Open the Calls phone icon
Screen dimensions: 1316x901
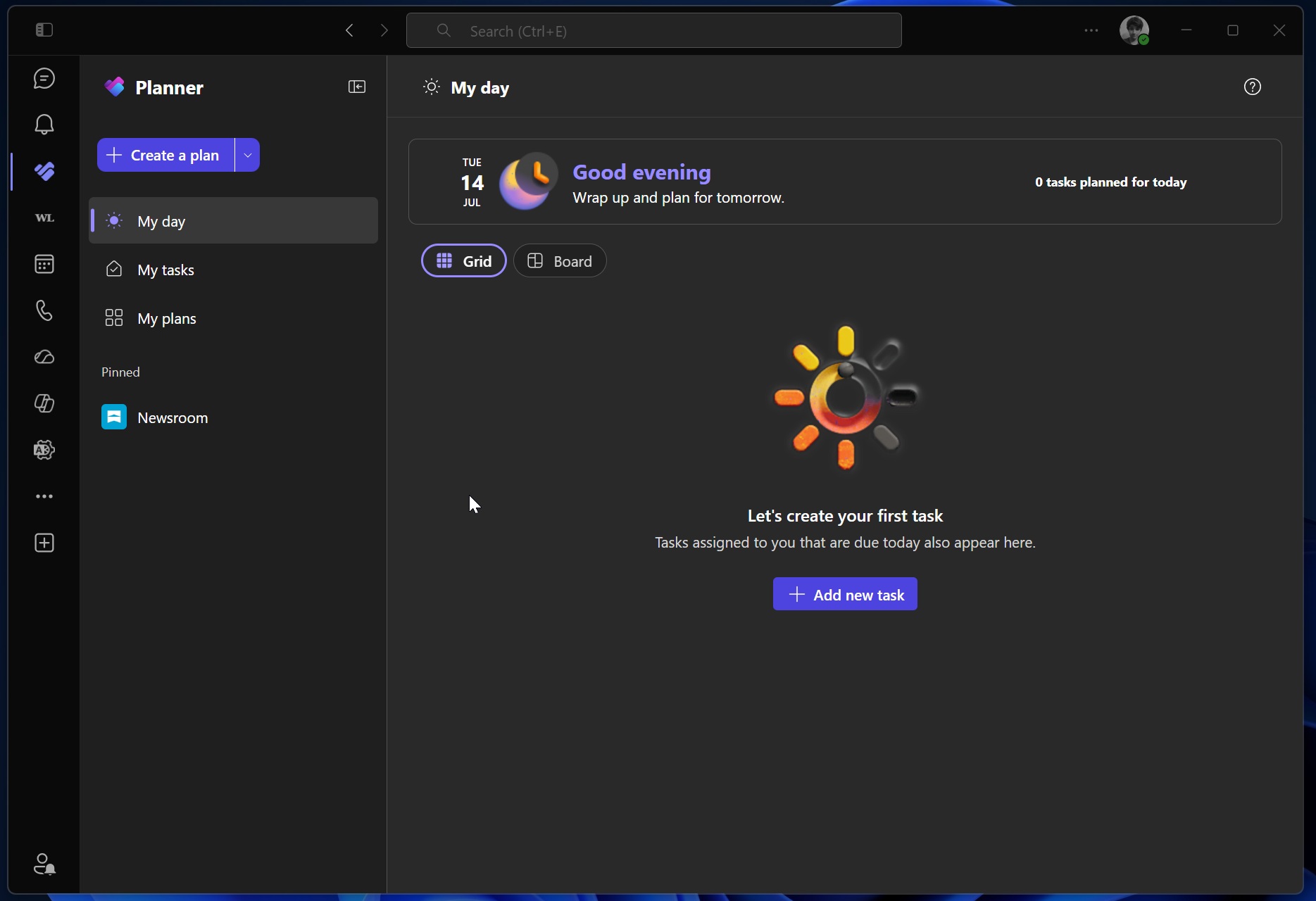coord(44,310)
